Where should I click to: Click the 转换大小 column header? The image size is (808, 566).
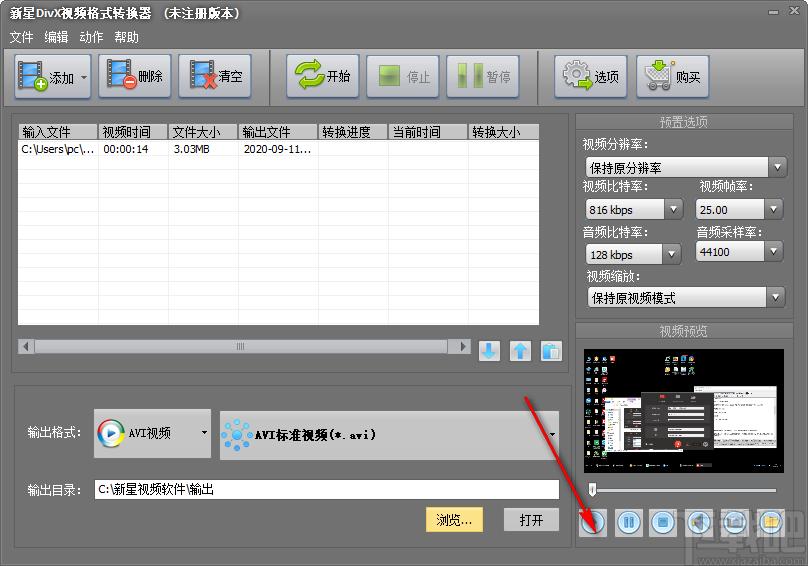click(x=503, y=132)
